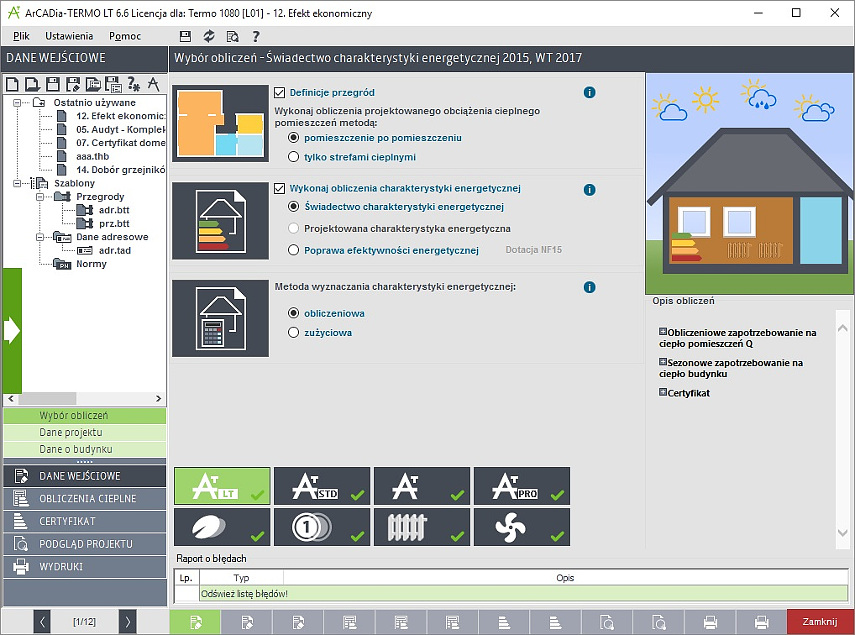
Task: Select the ArCADia-TERMO STD module tile
Action: (322, 486)
